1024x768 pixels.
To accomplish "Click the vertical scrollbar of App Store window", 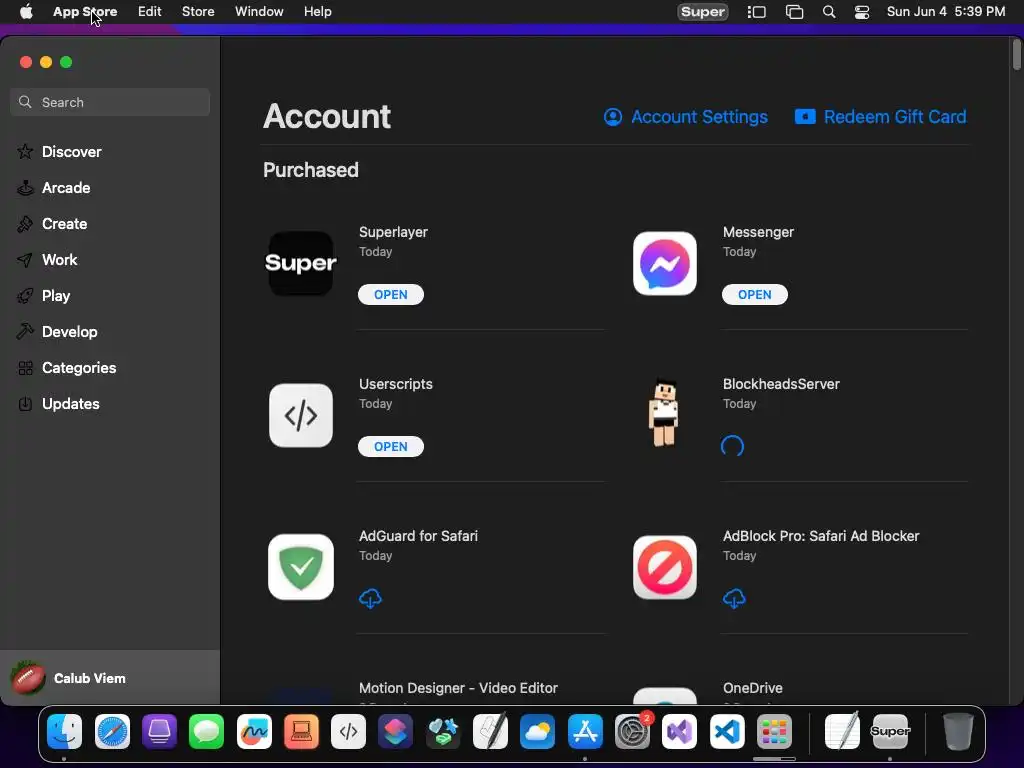I will (1017, 54).
